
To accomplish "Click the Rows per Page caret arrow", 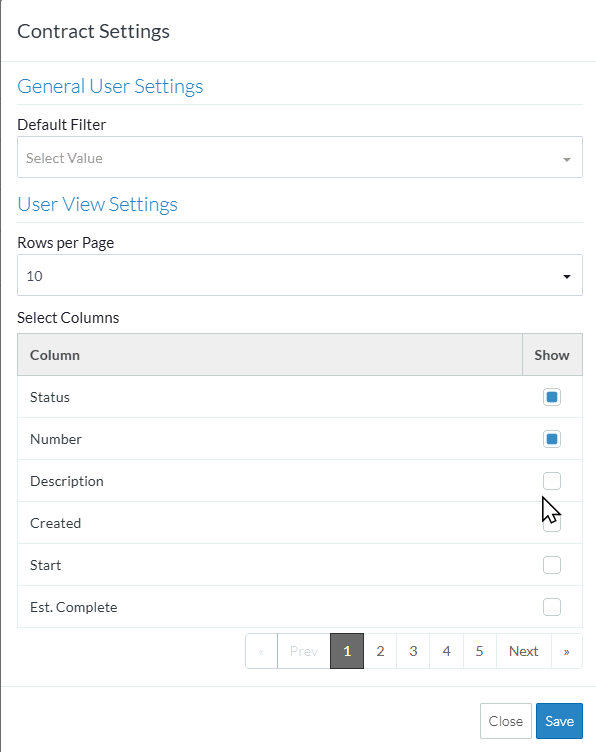I will tap(567, 277).
